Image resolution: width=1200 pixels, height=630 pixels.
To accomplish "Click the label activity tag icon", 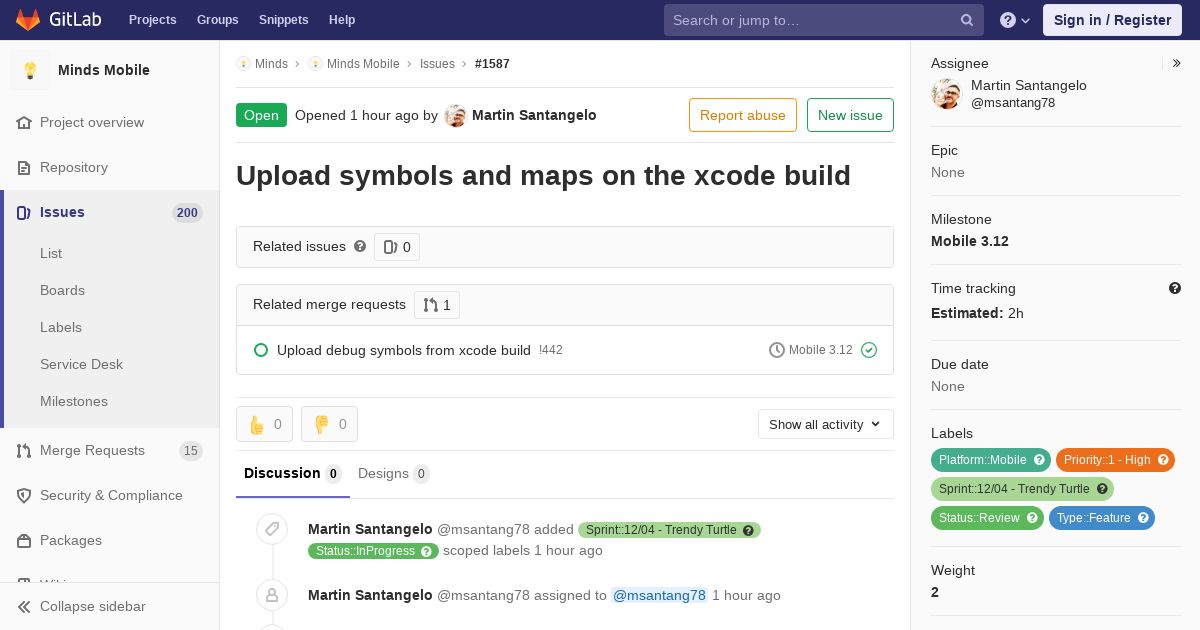I will tap(272, 529).
